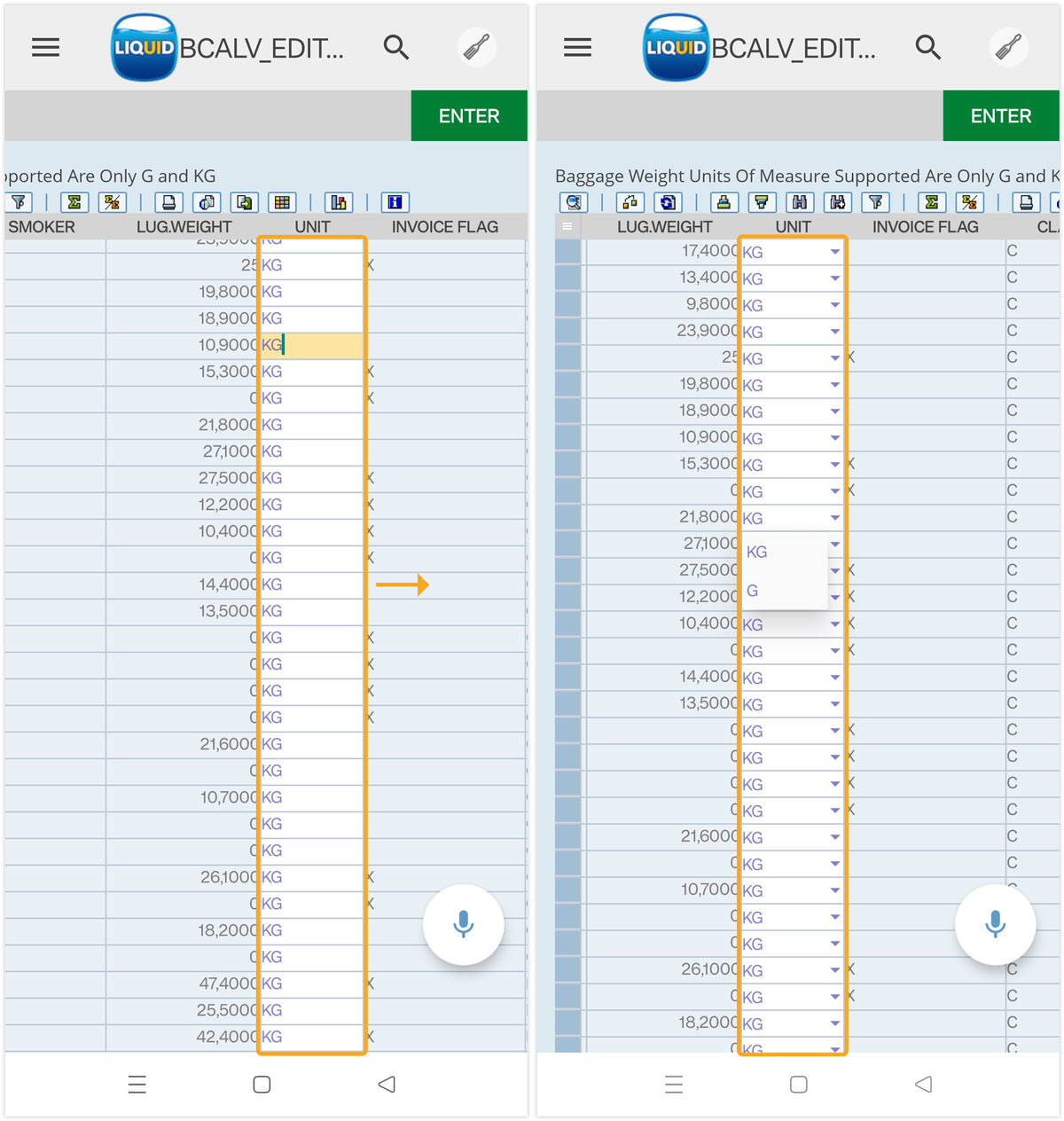This screenshot has width=1064, height=1121.
Task: Open hamburger menu on the left screen
Action: pyautogui.click(x=46, y=47)
